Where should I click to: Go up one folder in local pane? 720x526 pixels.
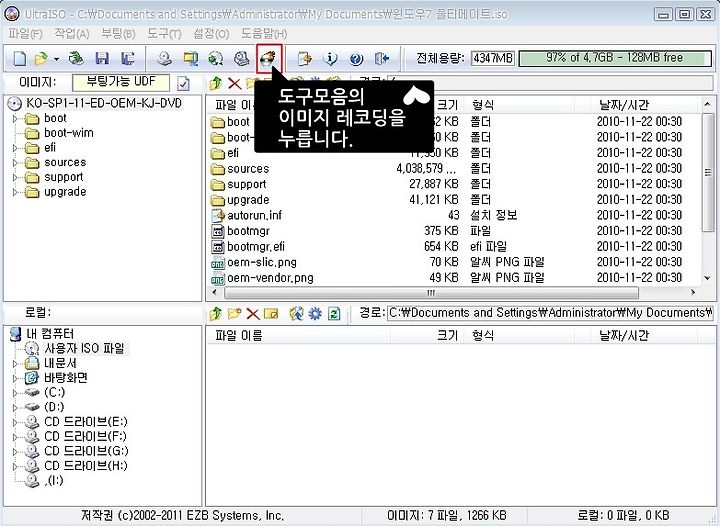(216, 313)
